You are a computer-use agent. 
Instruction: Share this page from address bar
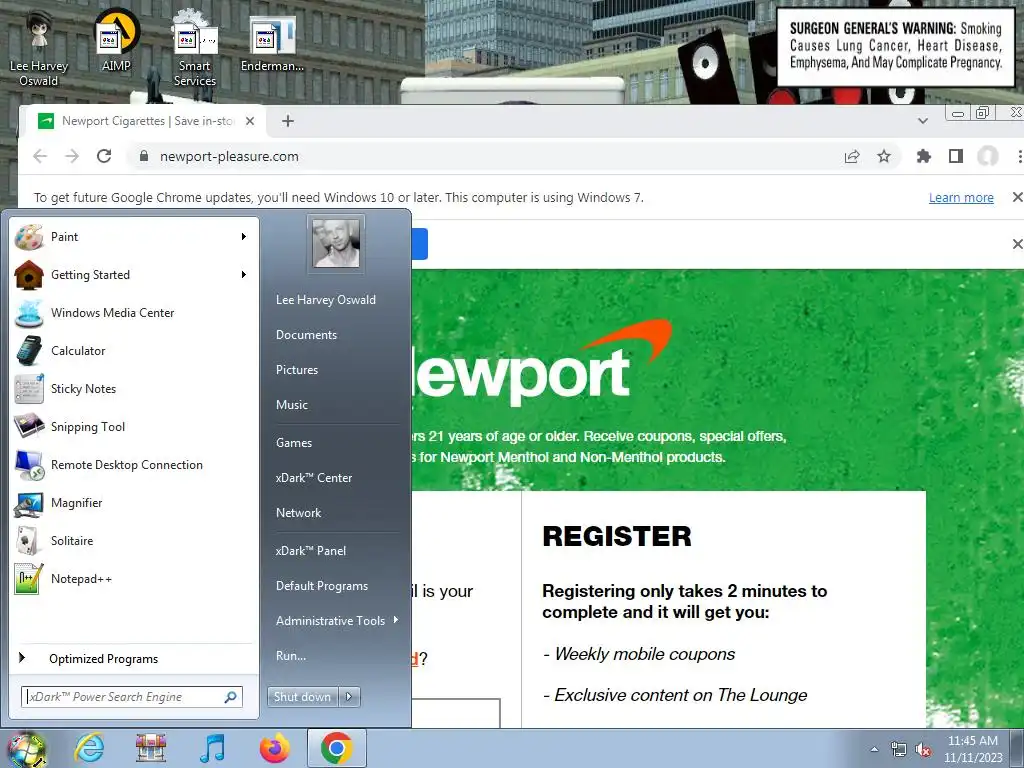852,156
